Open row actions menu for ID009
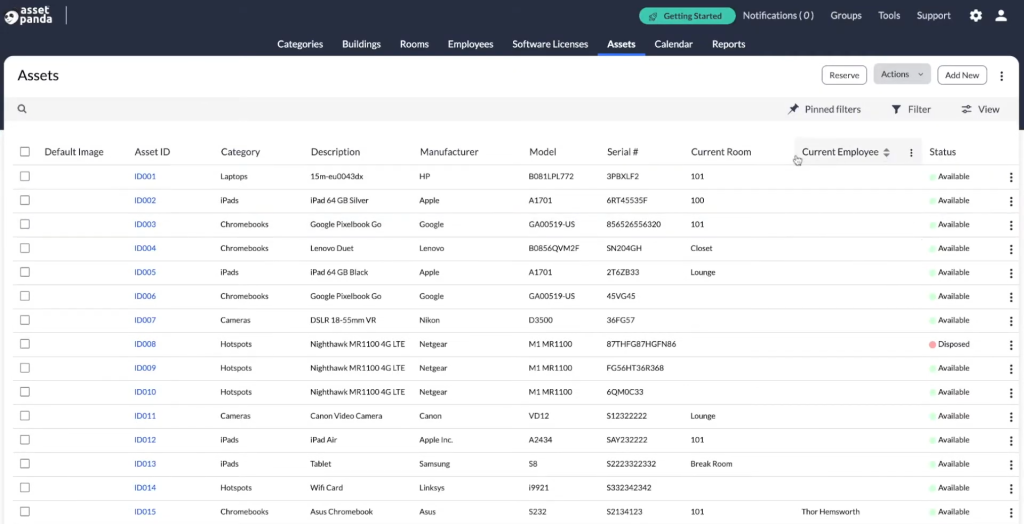This screenshot has width=1024, height=524. point(1011,368)
